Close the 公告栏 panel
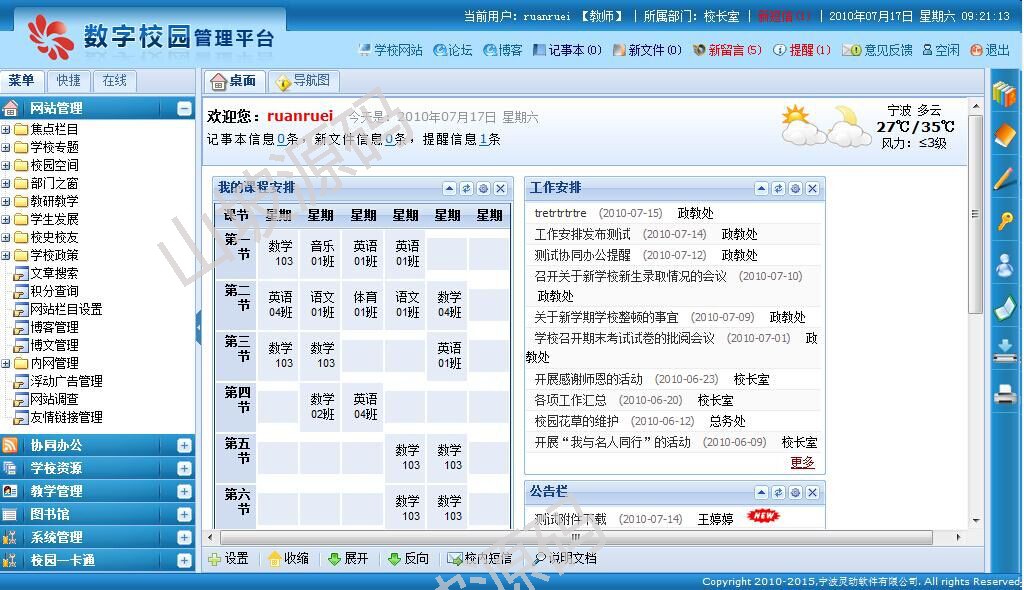The image size is (1024, 590). [812, 493]
